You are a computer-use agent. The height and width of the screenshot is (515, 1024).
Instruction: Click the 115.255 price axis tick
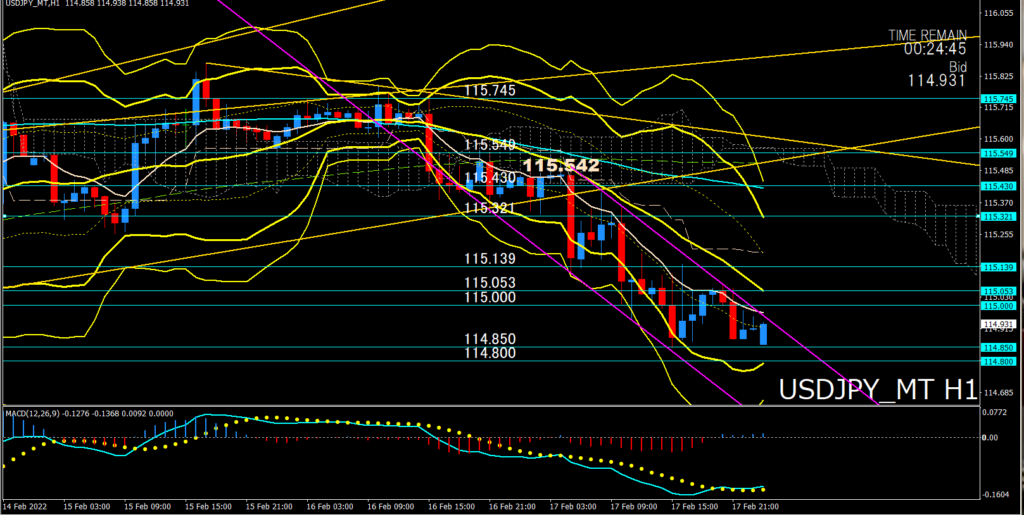pos(998,234)
